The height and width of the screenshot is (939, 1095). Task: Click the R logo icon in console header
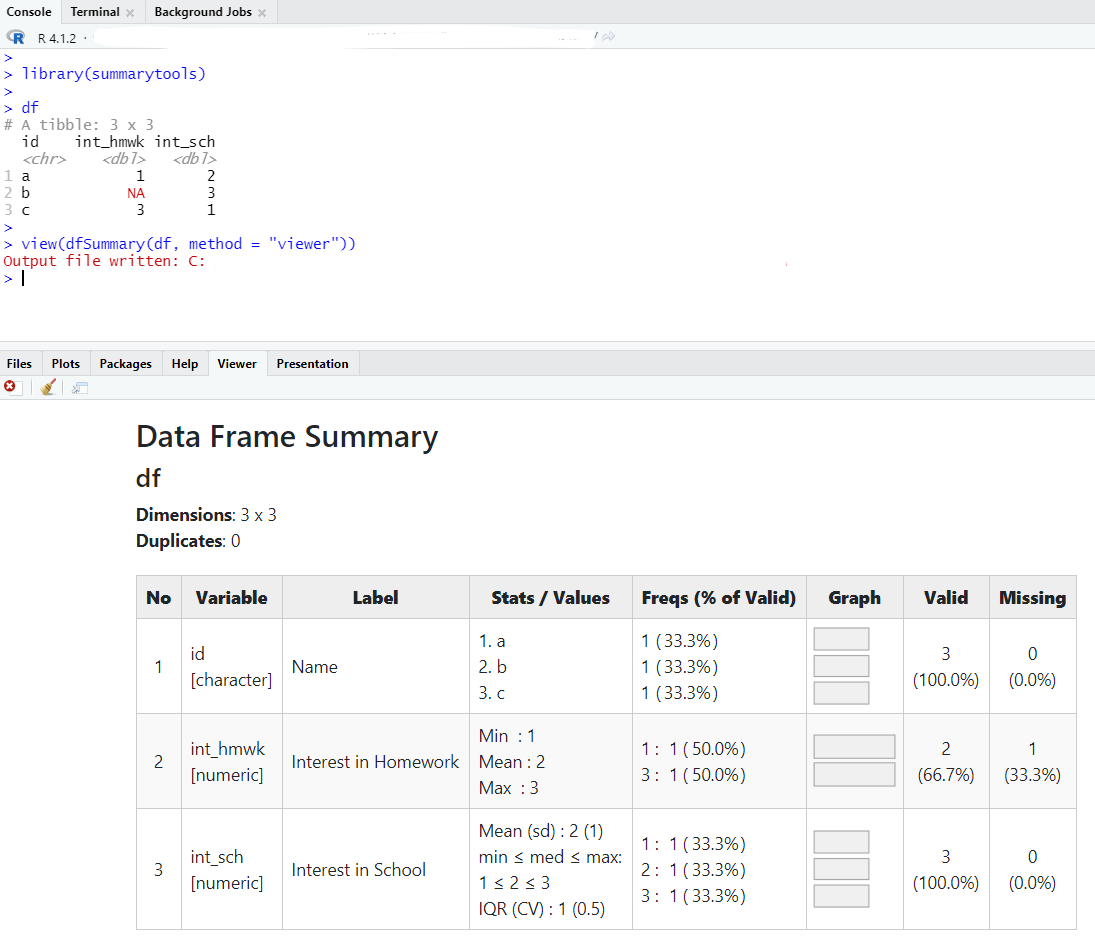coord(15,38)
